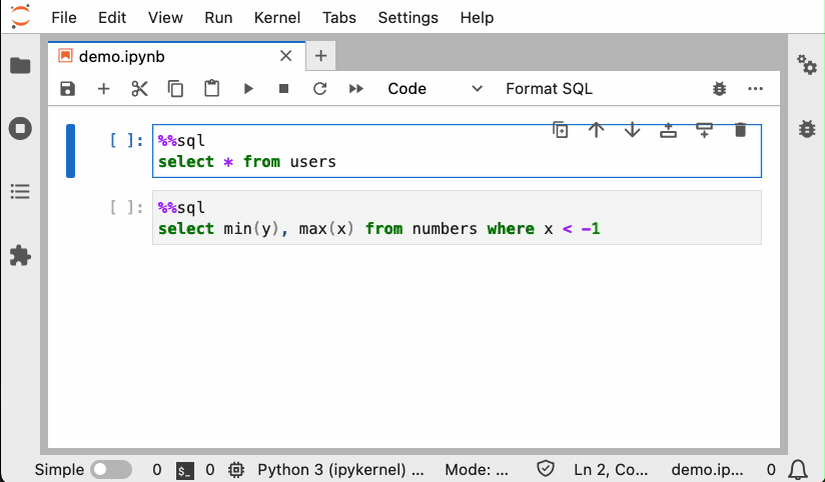Copy the selected cell from the toolbar
The width and height of the screenshot is (825, 482).
click(175, 89)
